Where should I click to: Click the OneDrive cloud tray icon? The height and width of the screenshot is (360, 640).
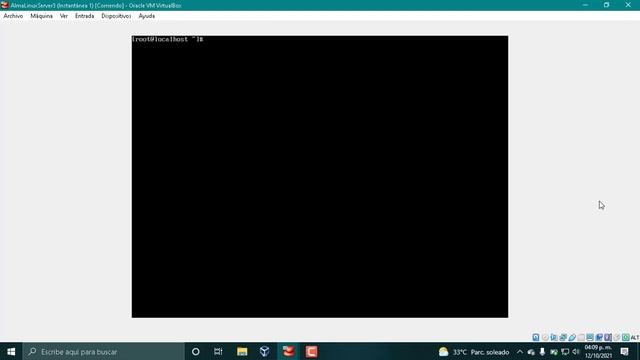531,352
